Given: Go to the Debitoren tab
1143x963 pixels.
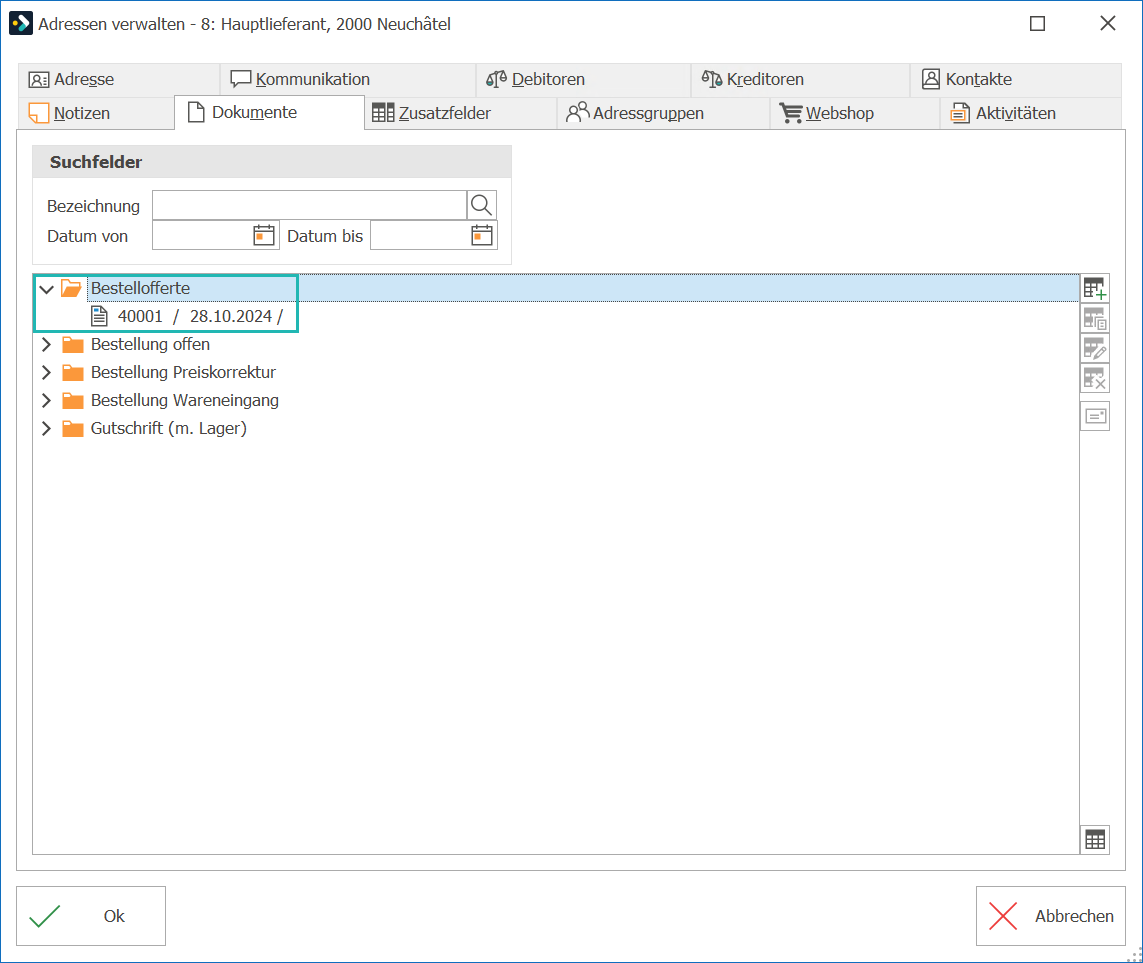Looking at the screenshot, I should click(x=583, y=79).
